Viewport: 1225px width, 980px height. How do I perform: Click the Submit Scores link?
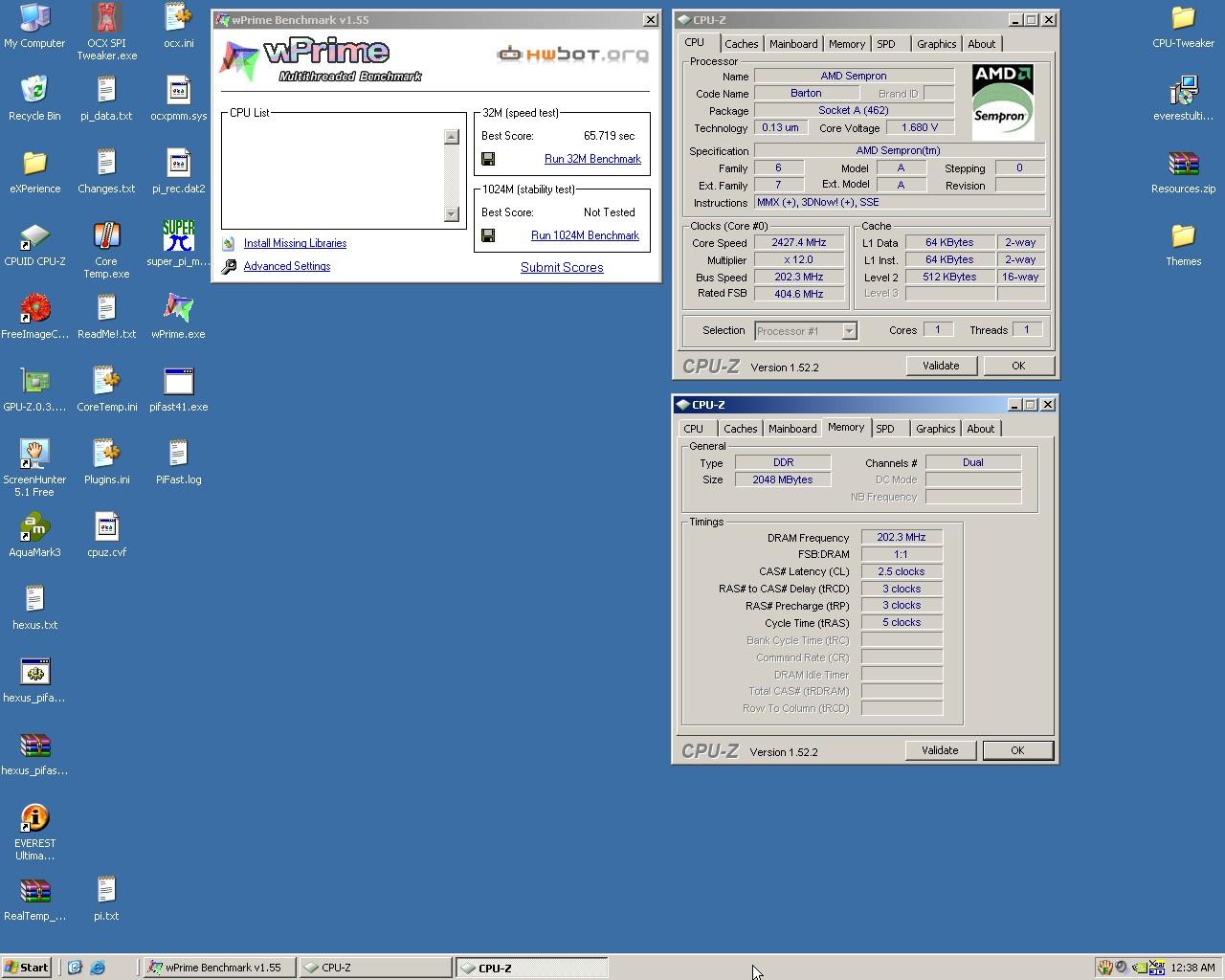coord(562,267)
